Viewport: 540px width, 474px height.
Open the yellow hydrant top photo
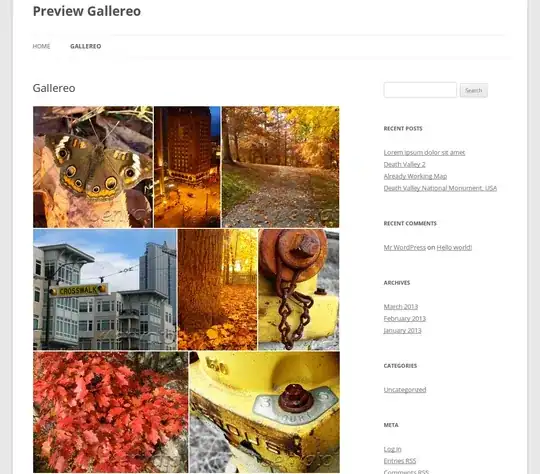point(264,412)
